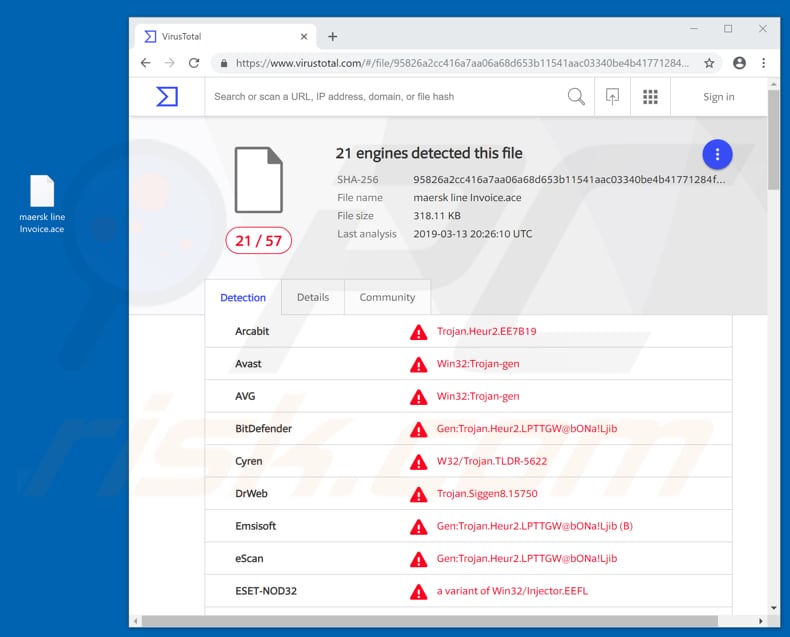Viewport: 790px width, 637px height.
Task: Open the apps grid icon
Action: click(x=650, y=97)
